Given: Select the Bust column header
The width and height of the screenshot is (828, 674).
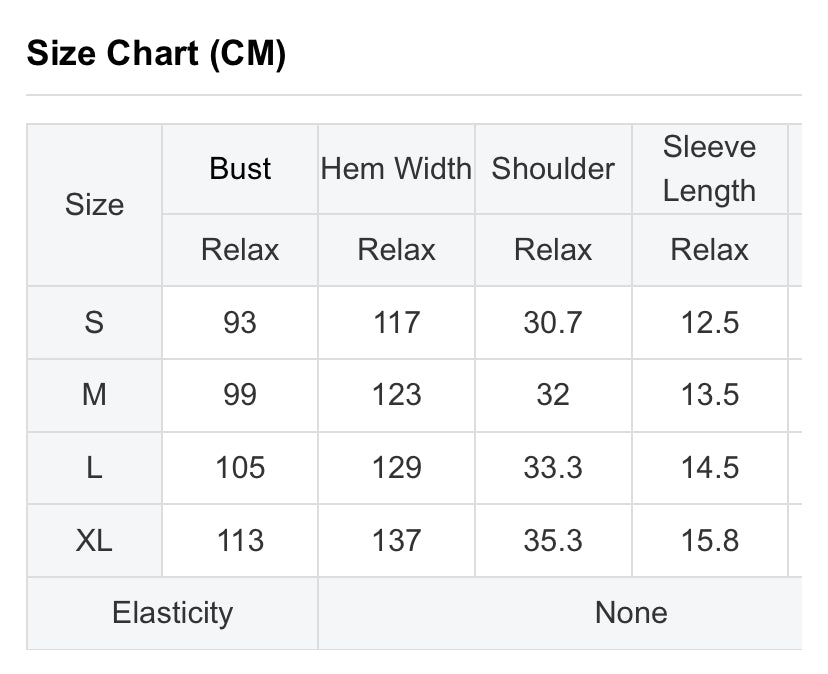Looking at the screenshot, I should pyautogui.click(x=240, y=169).
